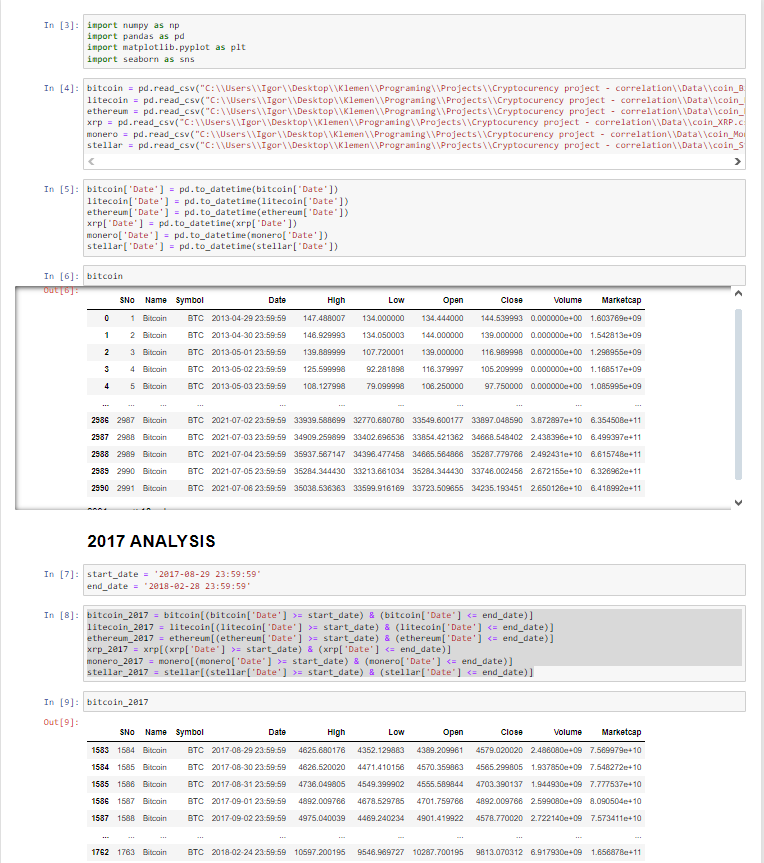Viewport: 764px width, 863px height.
Task: Click the In [9] cell with bitcoin_2017
Action: tap(415, 703)
